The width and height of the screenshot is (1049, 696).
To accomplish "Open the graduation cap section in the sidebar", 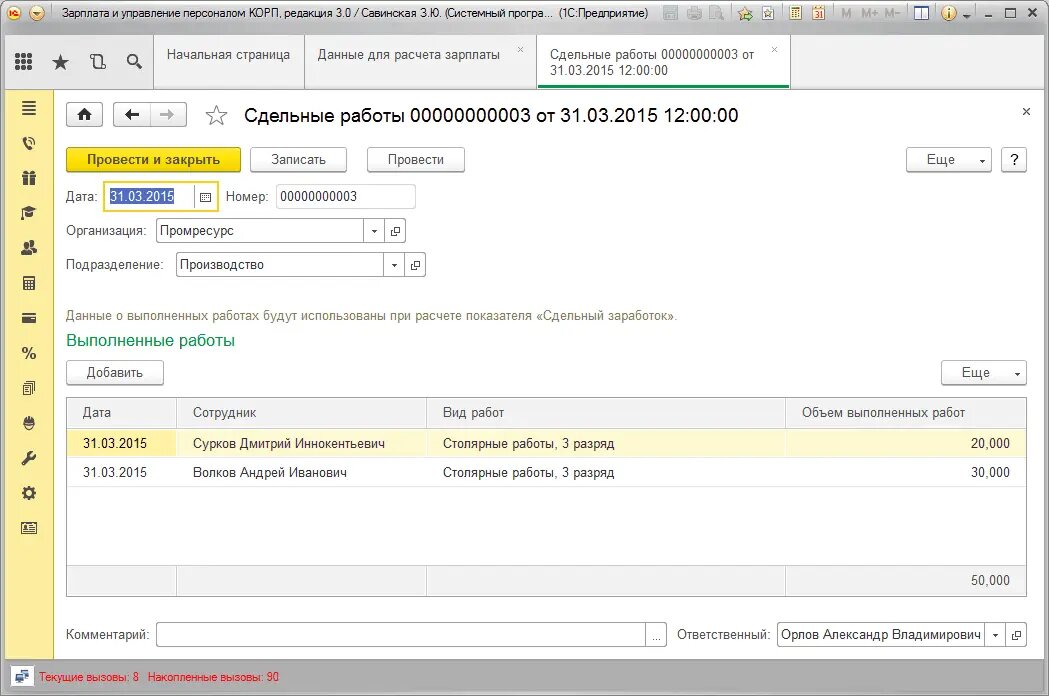I will (x=29, y=213).
